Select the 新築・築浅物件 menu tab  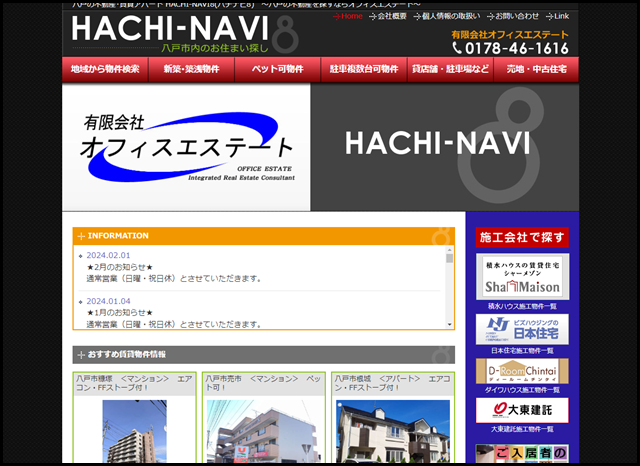coord(191,69)
